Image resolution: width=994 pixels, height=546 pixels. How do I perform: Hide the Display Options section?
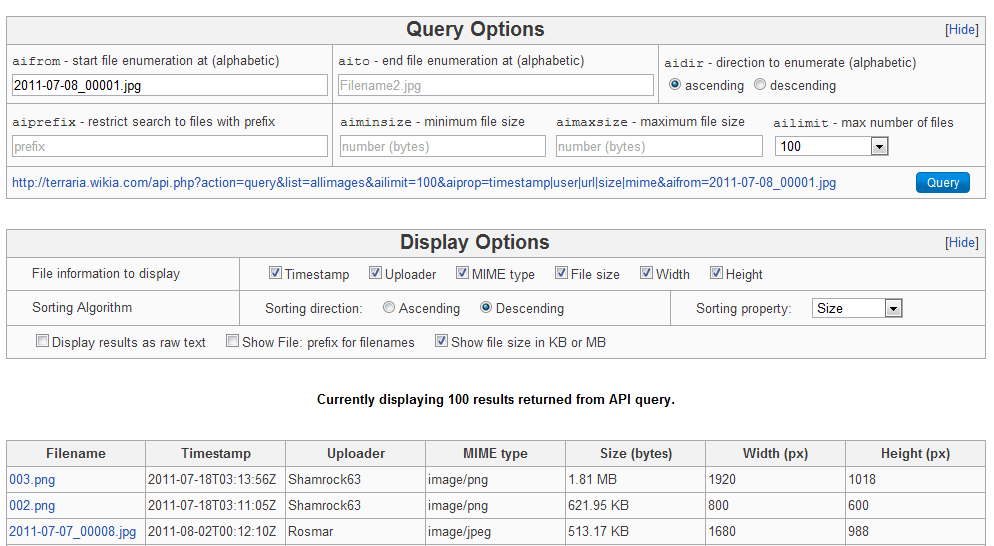click(x=962, y=243)
